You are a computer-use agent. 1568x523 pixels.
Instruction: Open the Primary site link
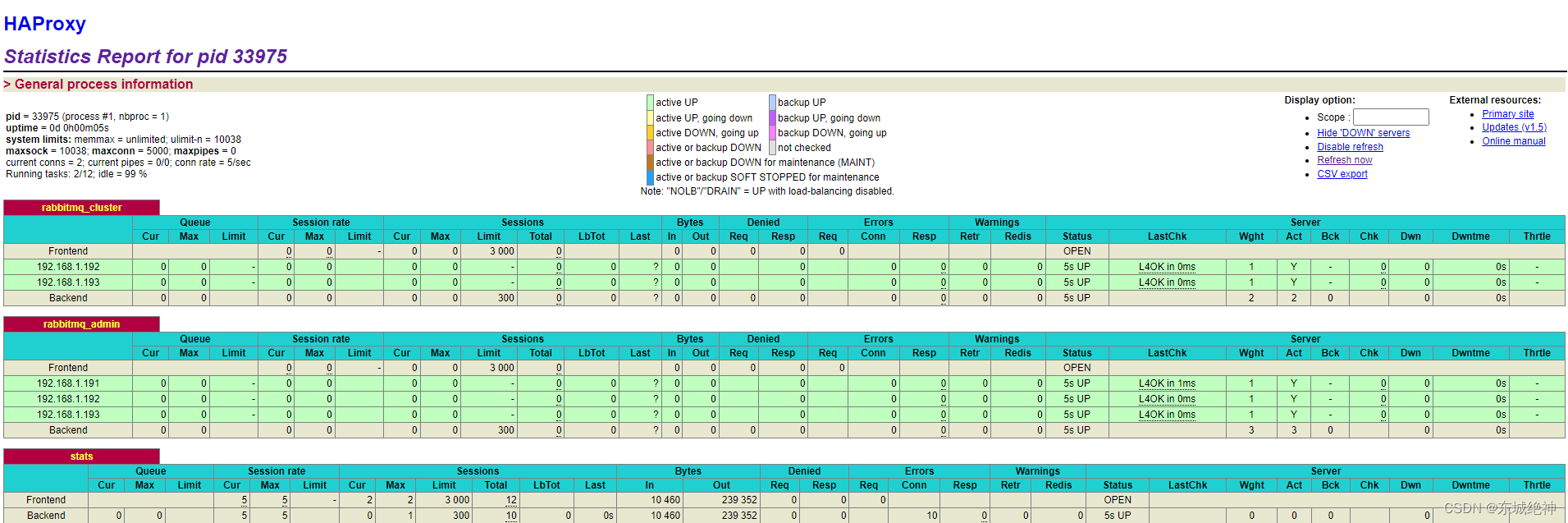click(1507, 114)
